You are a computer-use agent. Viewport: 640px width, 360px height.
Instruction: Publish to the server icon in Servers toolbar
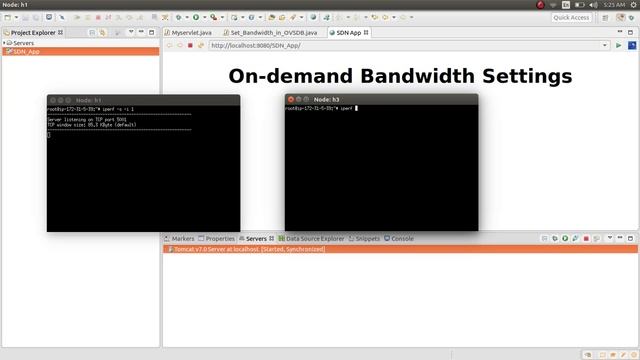(x=597, y=238)
